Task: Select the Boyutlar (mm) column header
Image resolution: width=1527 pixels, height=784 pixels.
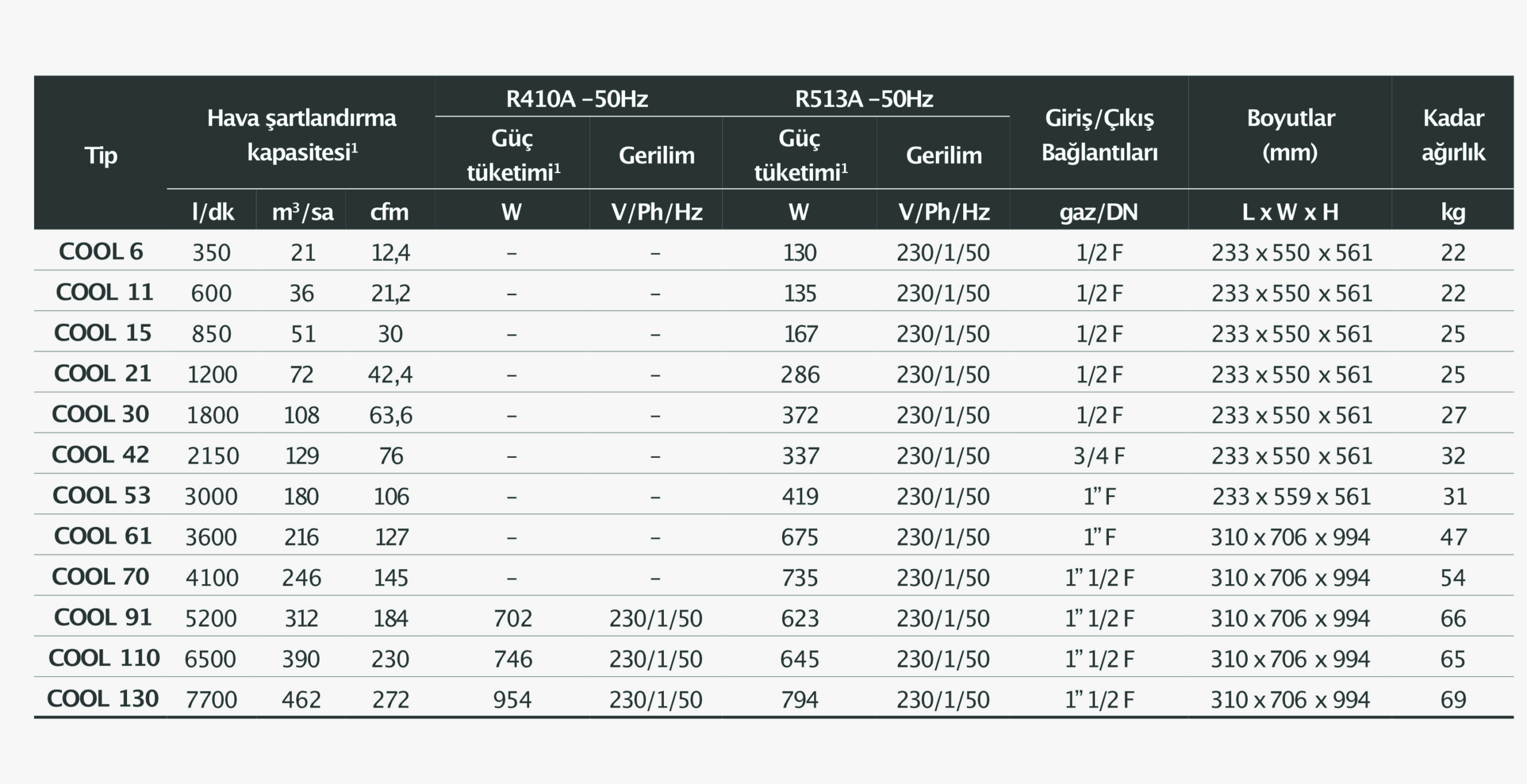Action: [1290, 135]
